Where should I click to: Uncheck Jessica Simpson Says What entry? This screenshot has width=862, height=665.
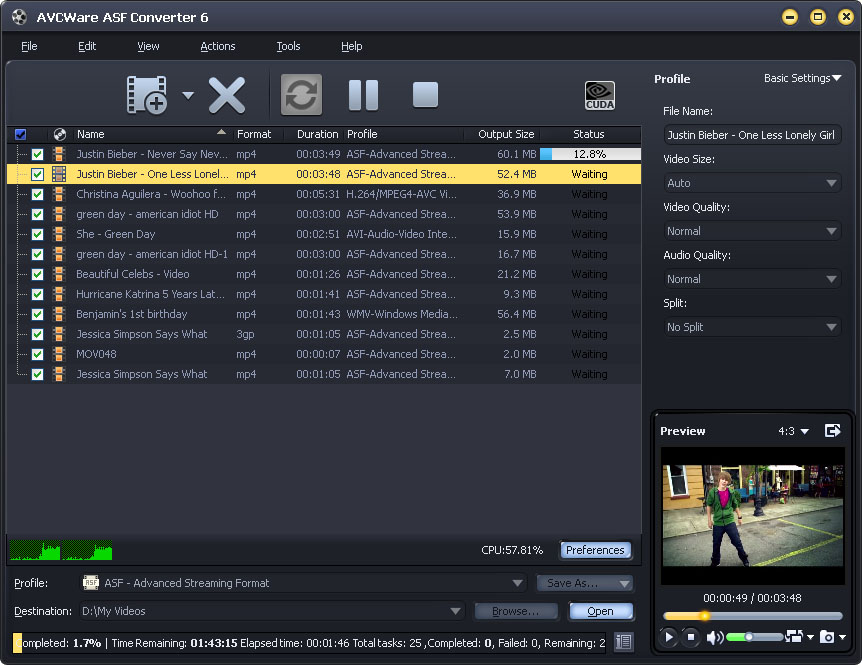pyautogui.click(x=39, y=334)
